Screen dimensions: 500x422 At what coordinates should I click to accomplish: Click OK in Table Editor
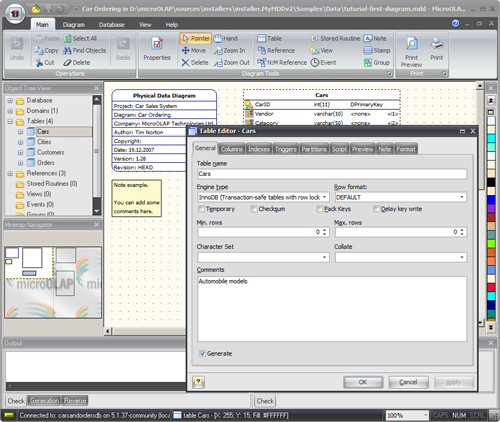(363, 382)
